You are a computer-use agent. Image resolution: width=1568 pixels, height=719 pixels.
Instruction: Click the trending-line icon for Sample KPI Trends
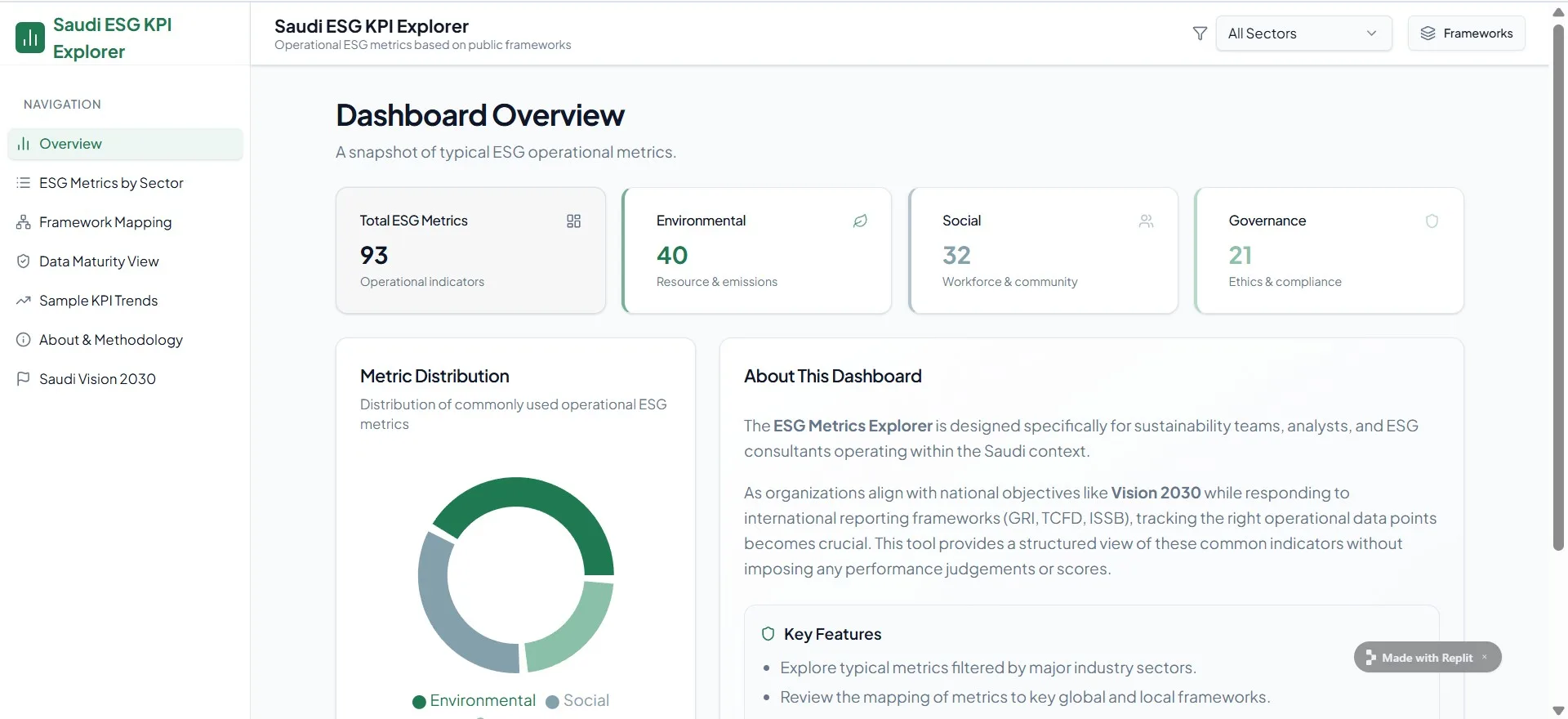[24, 301]
